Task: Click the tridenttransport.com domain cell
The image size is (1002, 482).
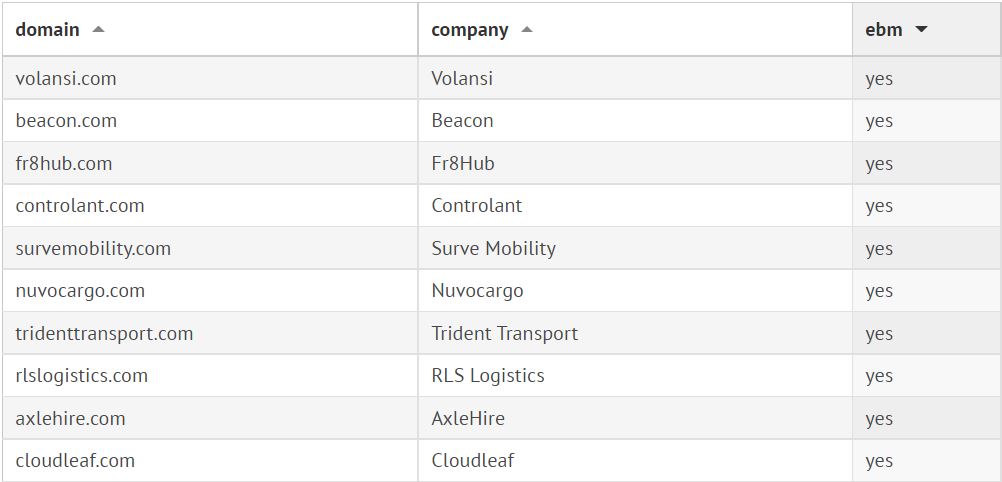Action: [104, 333]
